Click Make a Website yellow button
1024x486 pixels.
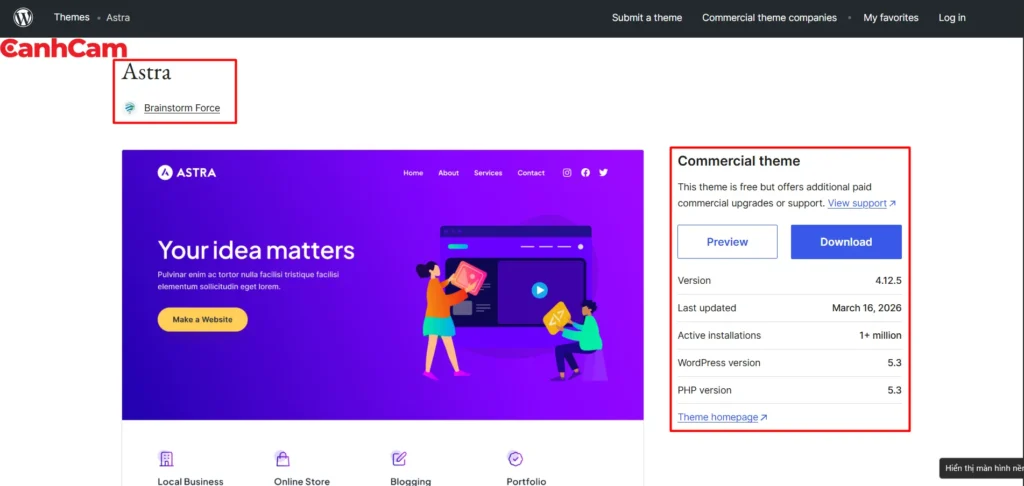(x=202, y=319)
